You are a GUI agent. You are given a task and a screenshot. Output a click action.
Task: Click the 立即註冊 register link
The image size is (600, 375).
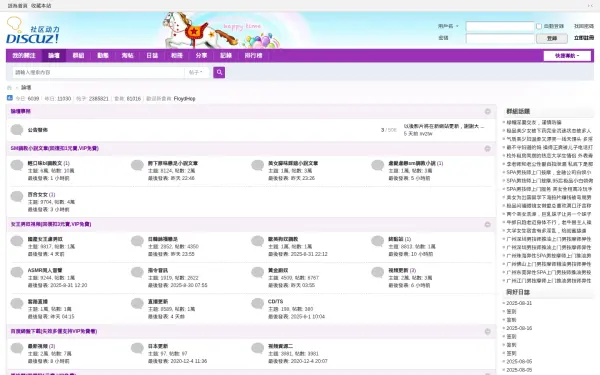584,38
